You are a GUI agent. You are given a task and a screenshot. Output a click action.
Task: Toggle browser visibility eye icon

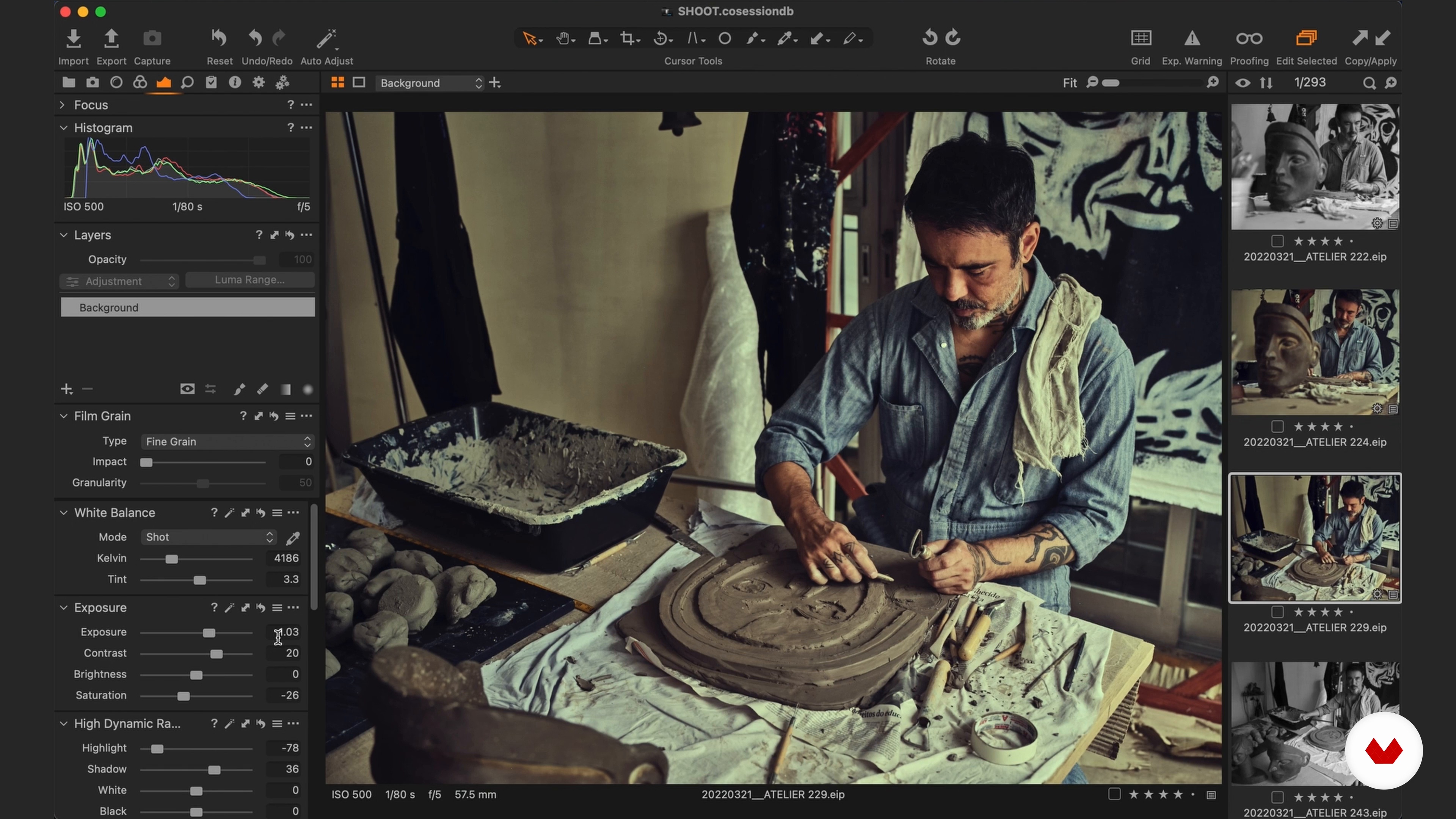click(x=1243, y=83)
